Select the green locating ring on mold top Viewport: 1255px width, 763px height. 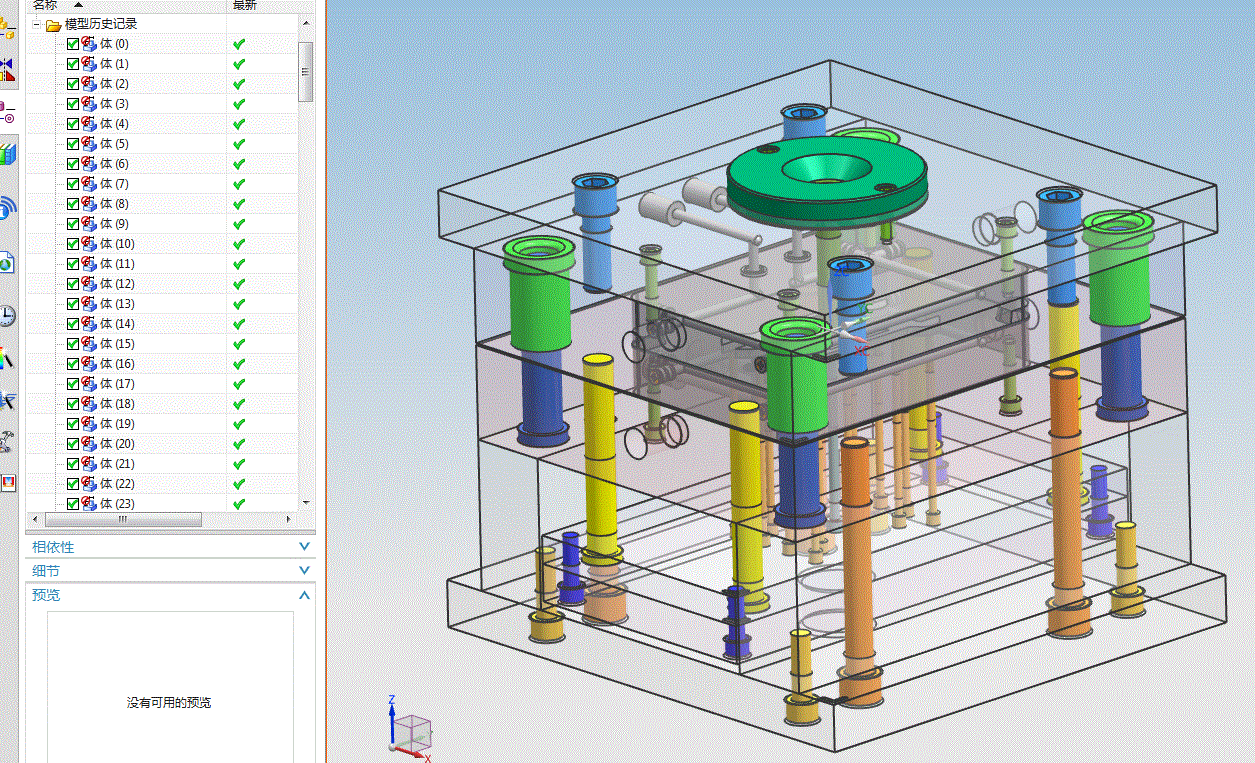pyautogui.click(x=827, y=181)
